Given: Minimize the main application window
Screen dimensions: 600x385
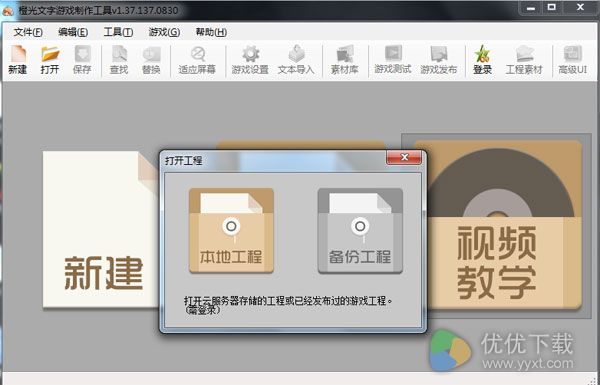Looking at the screenshot, I should (531, 8).
